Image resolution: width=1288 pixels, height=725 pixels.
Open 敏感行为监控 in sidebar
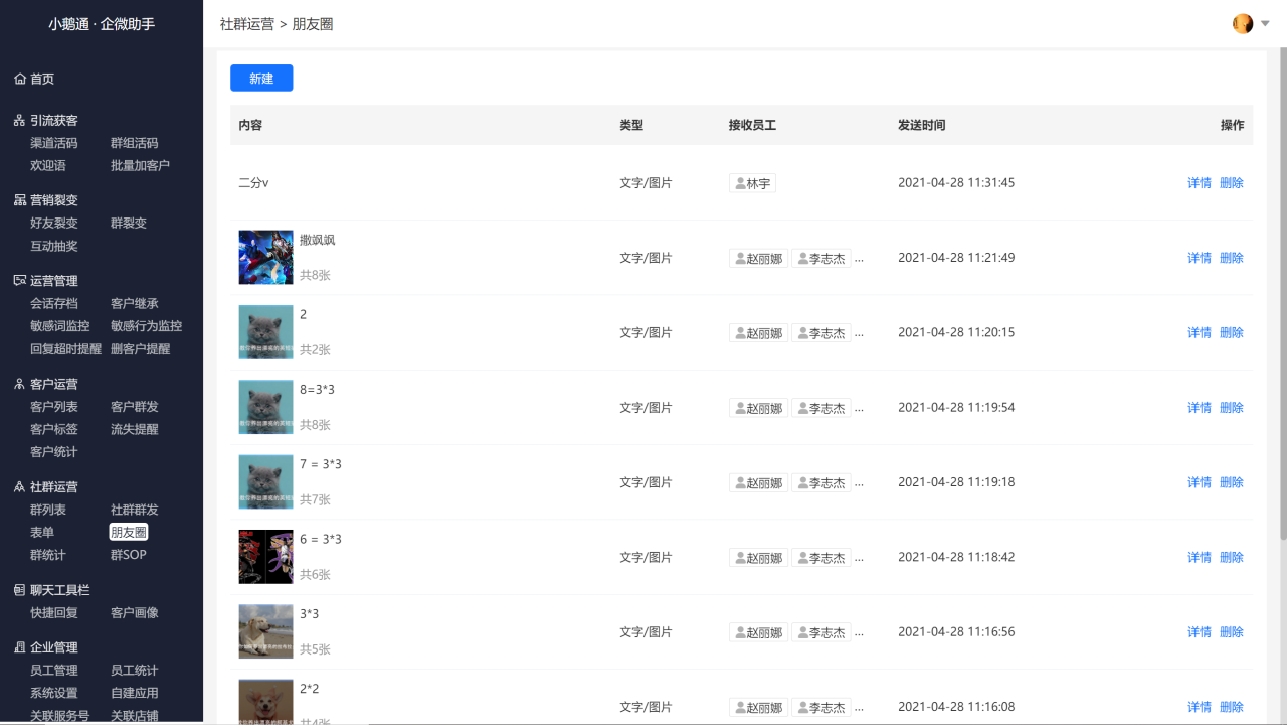147,326
